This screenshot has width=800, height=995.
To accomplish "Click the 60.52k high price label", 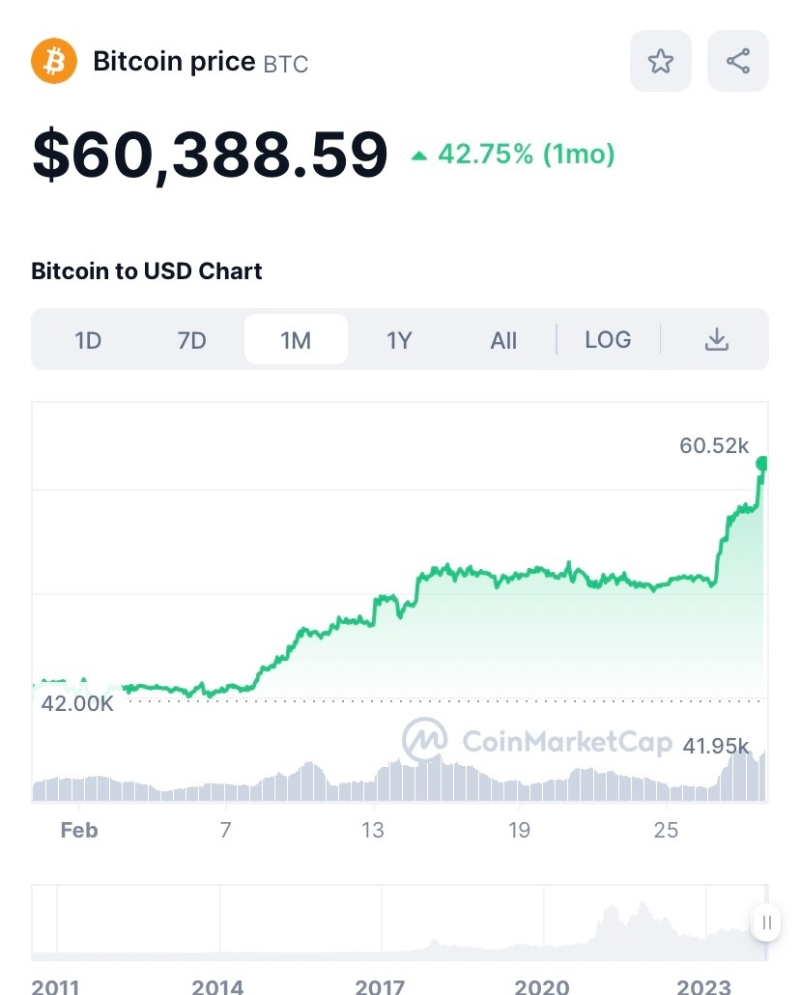I will point(714,446).
